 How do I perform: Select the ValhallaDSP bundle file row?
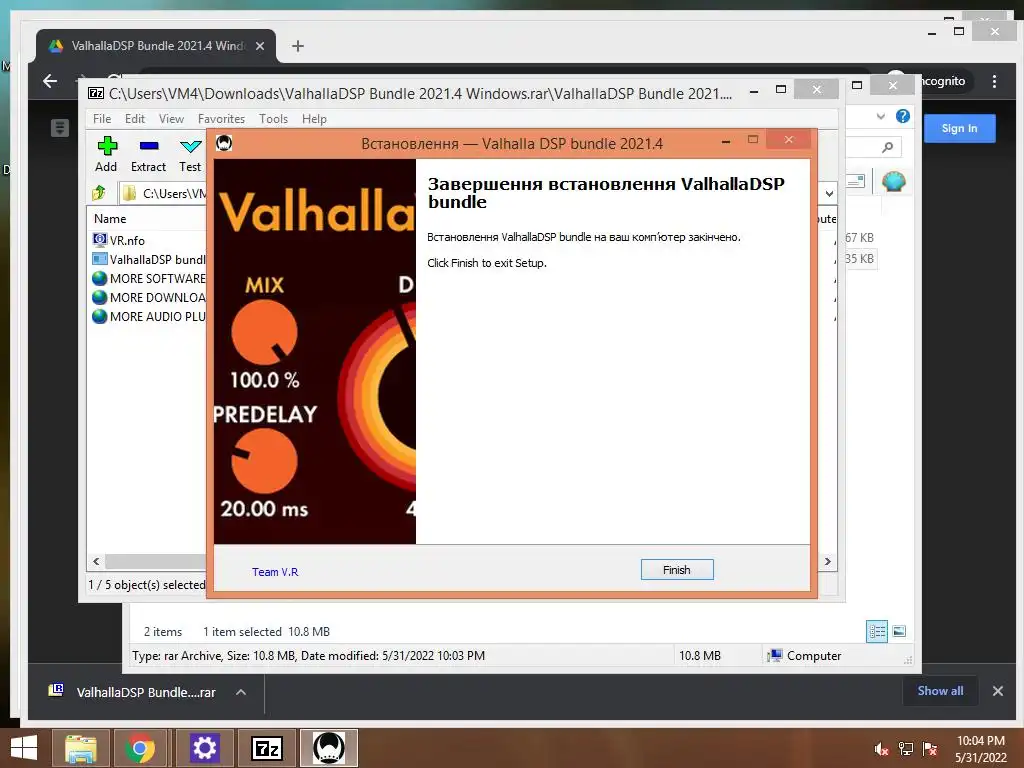click(x=149, y=259)
